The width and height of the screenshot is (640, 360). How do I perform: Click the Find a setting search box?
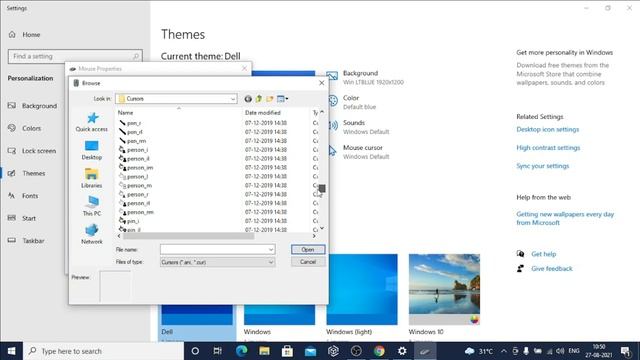pyautogui.click(x=75, y=56)
